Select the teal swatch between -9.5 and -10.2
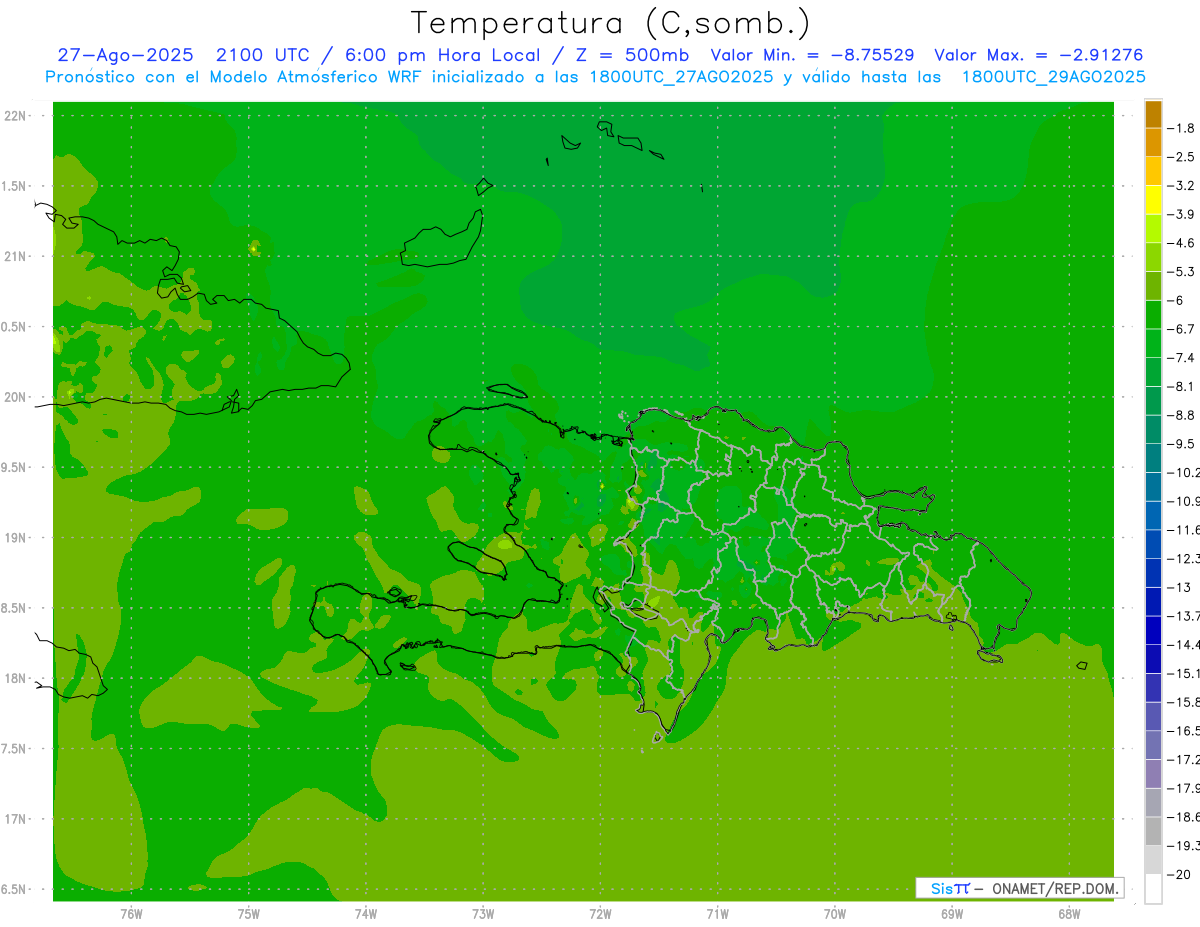The image size is (1200, 927). tap(1153, 458)
